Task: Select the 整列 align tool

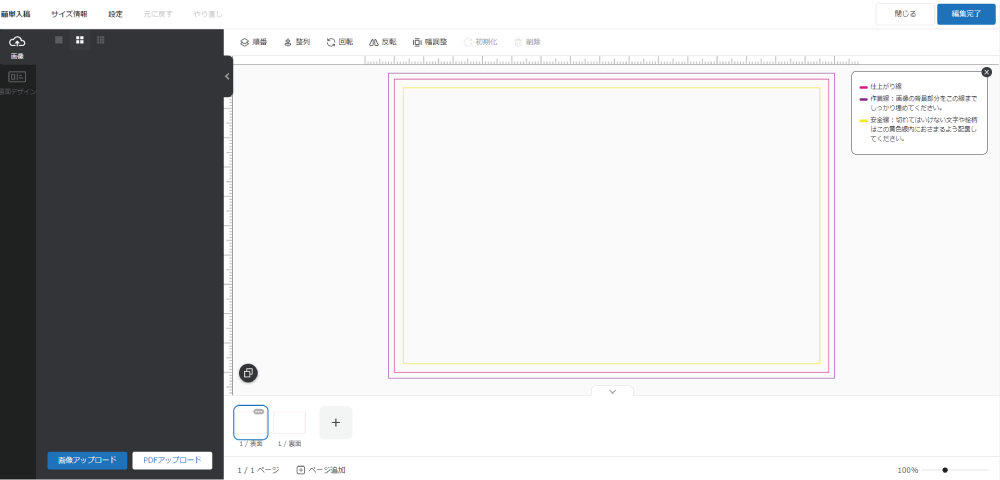Action: point(296,42)
